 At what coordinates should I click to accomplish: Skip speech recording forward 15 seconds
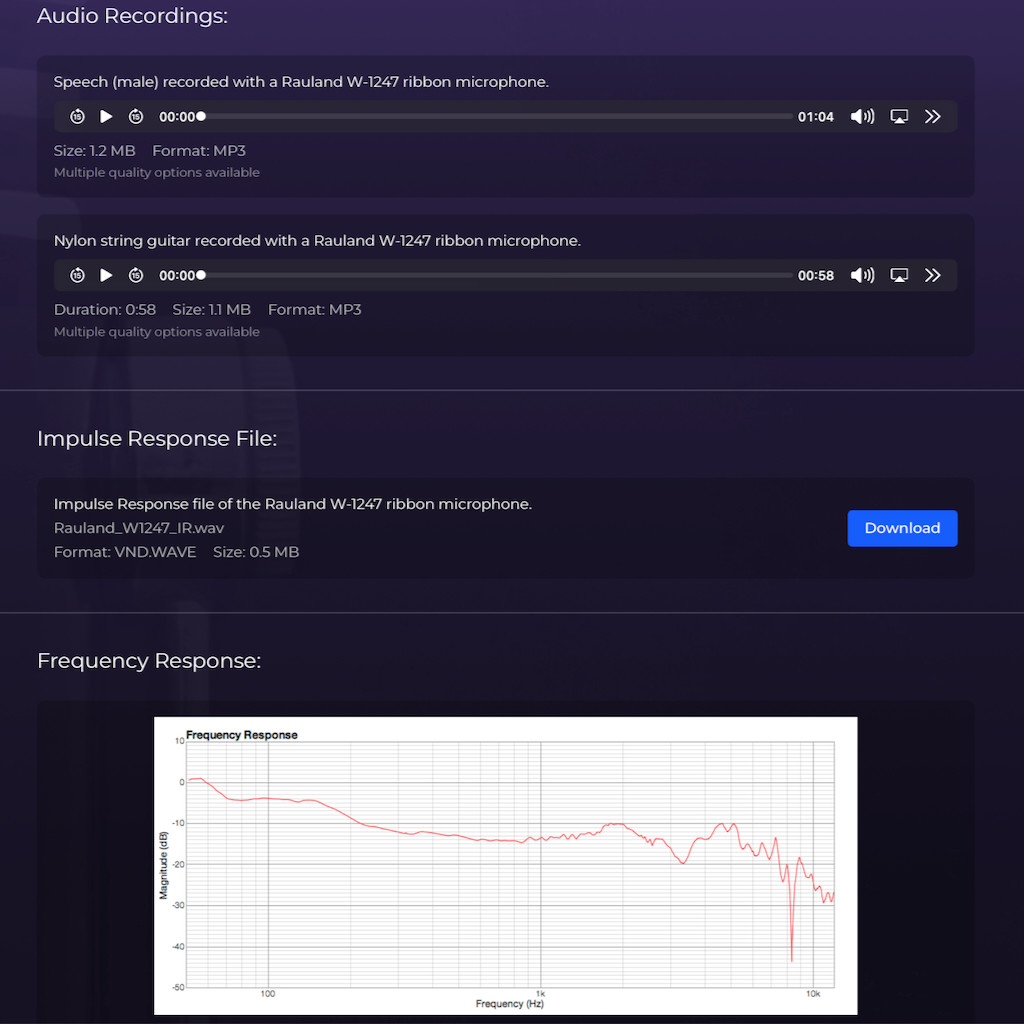(136, 117)
